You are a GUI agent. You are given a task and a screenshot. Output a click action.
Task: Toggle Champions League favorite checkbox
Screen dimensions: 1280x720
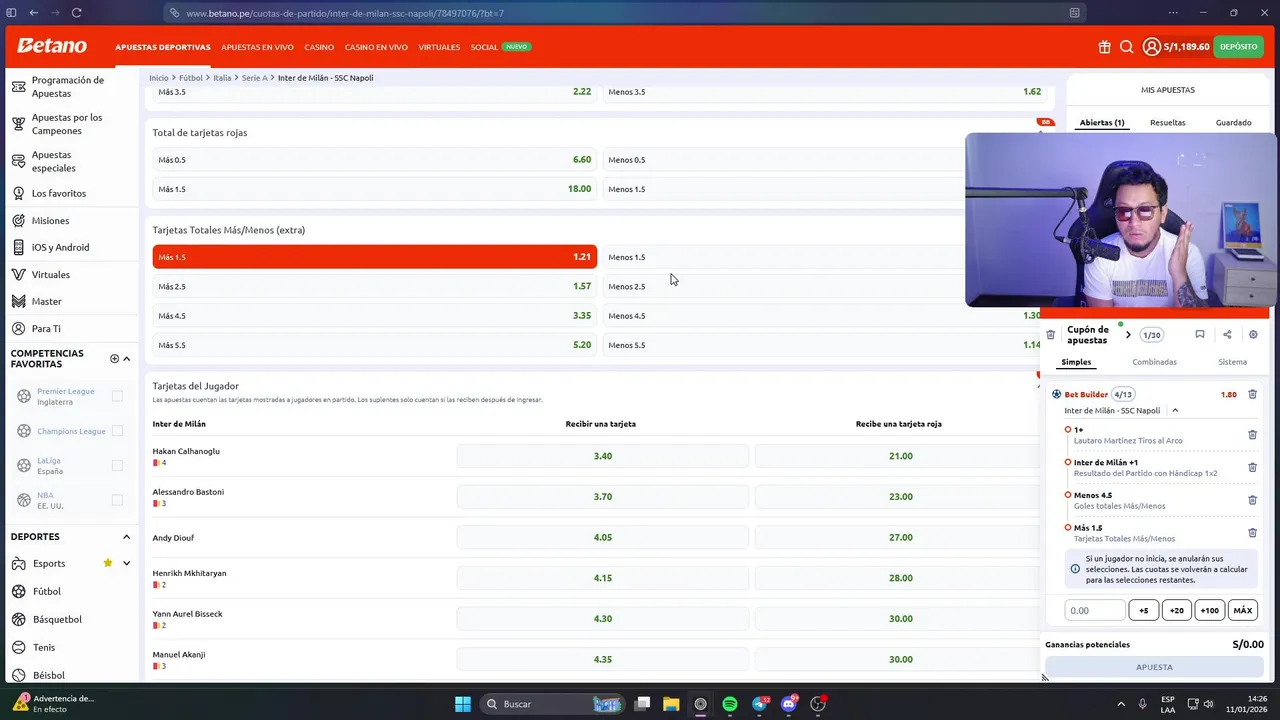[x=117, y=431]
